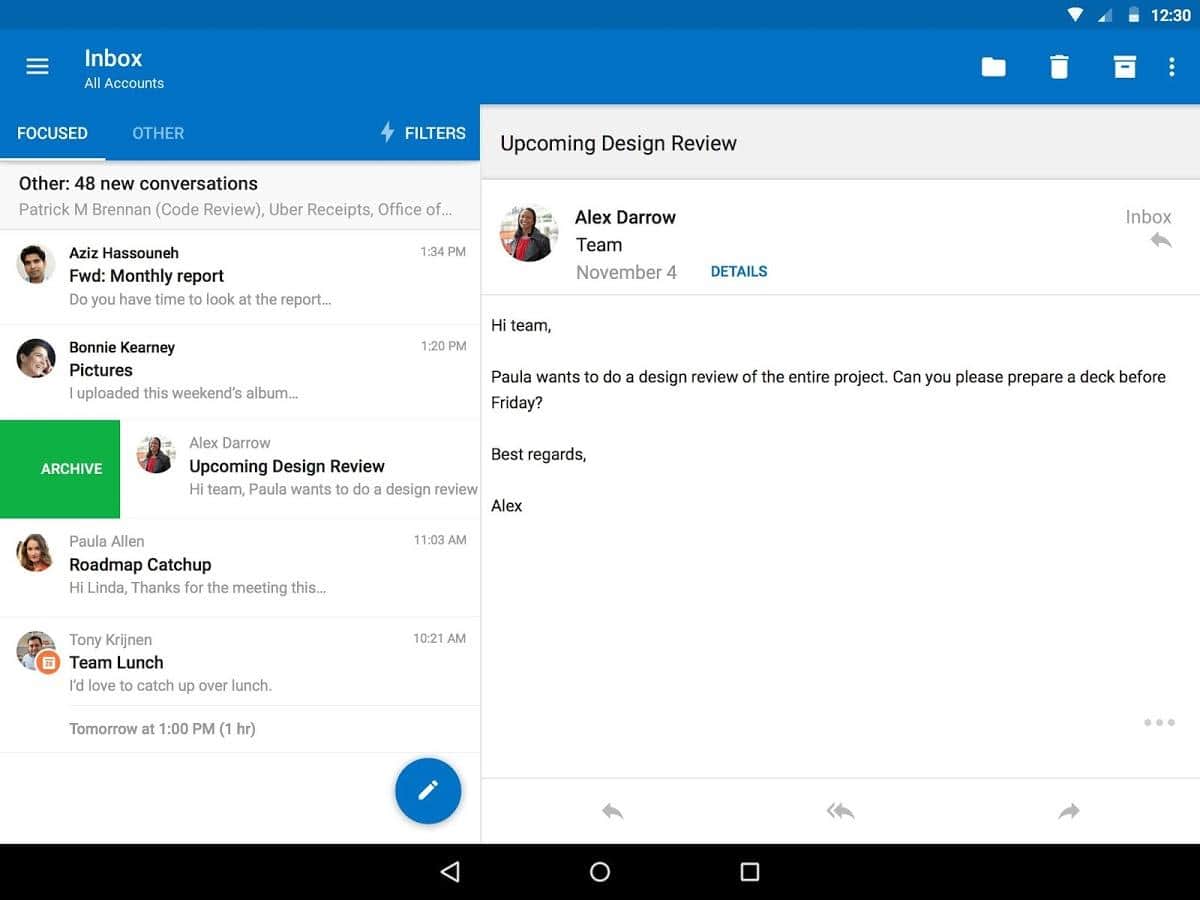
Task: Open the hamburger navigation menu
Action: (x=37, y=67)
